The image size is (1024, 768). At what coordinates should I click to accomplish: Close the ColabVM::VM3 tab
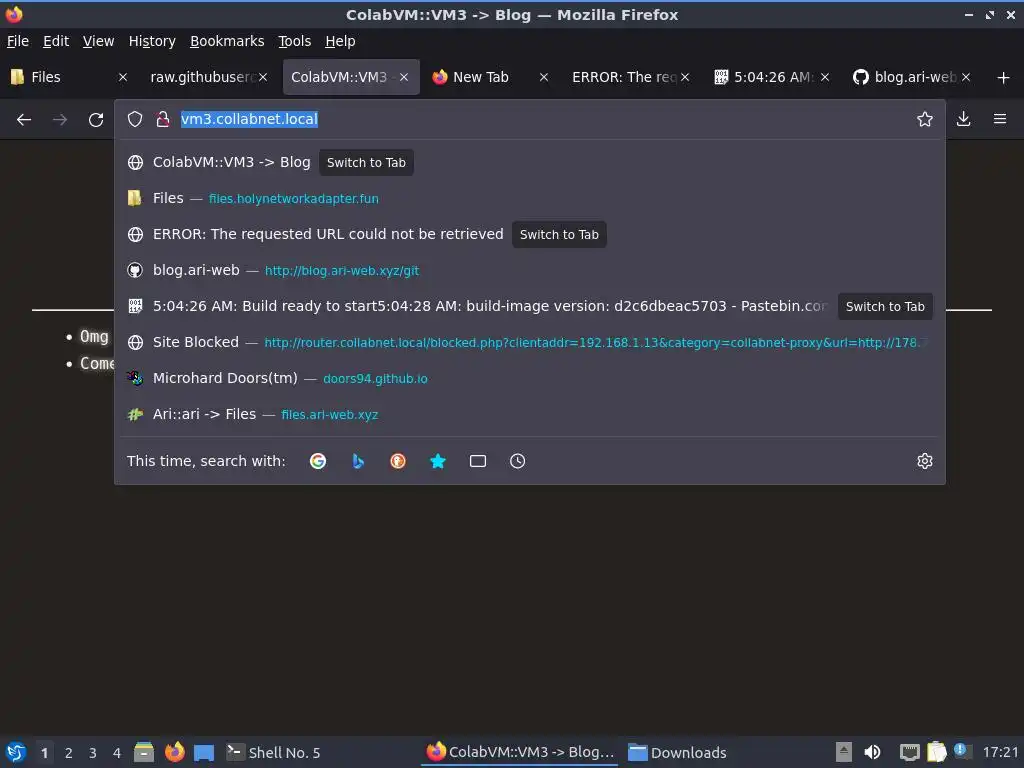(x=404, y=77)
